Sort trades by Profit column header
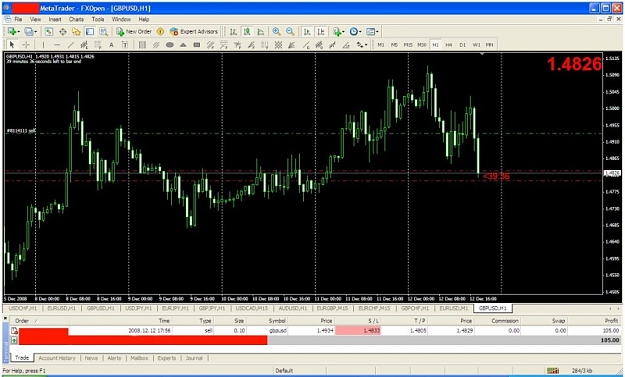The width and height of the screenshot is (625, 377). (x=611, y=320)
